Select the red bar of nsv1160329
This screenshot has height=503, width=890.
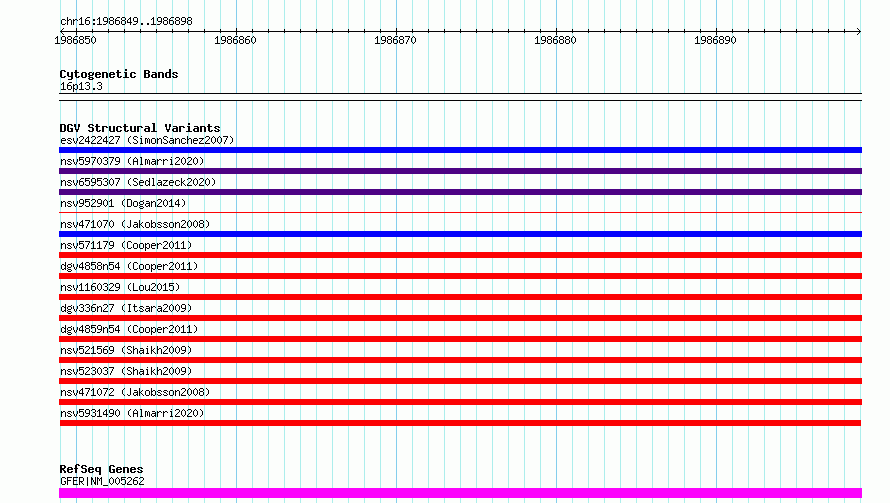tap(460, 297)
